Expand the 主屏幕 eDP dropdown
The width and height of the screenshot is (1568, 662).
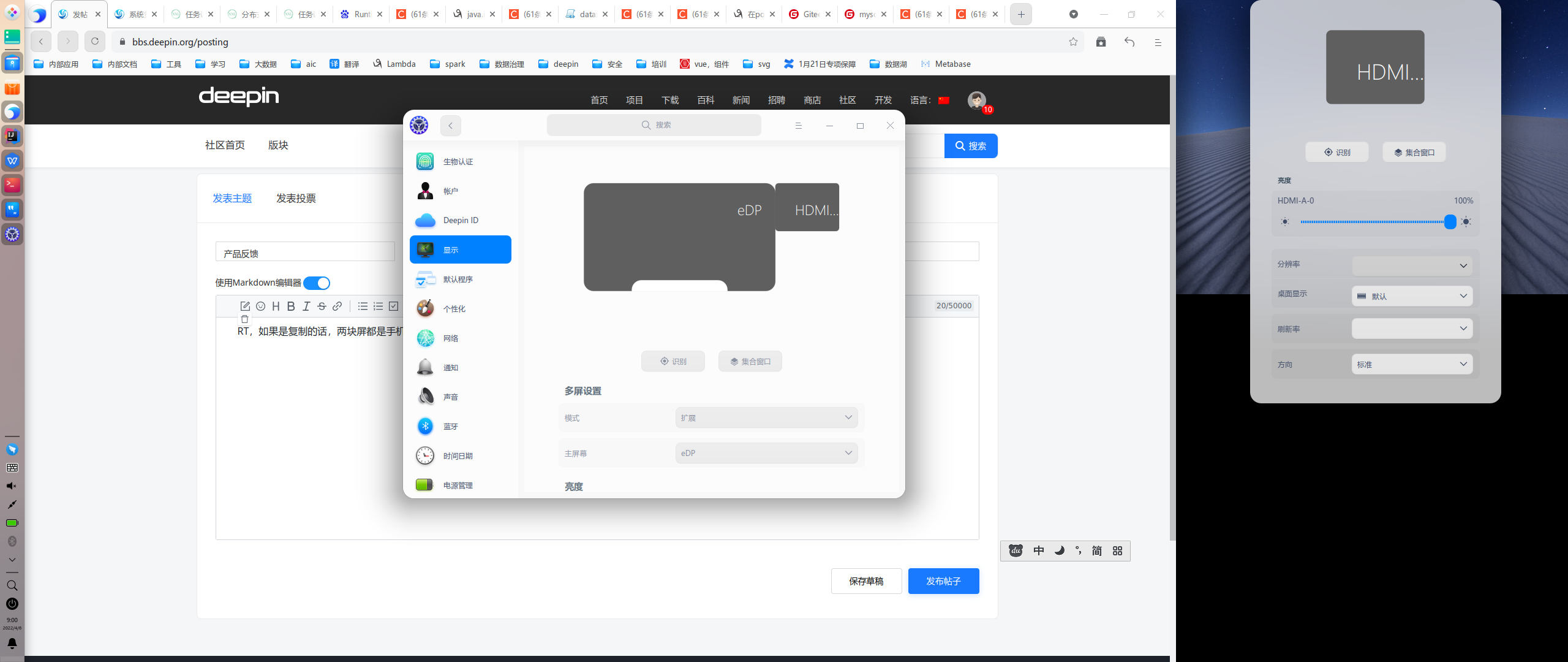(x=766, y=453)
